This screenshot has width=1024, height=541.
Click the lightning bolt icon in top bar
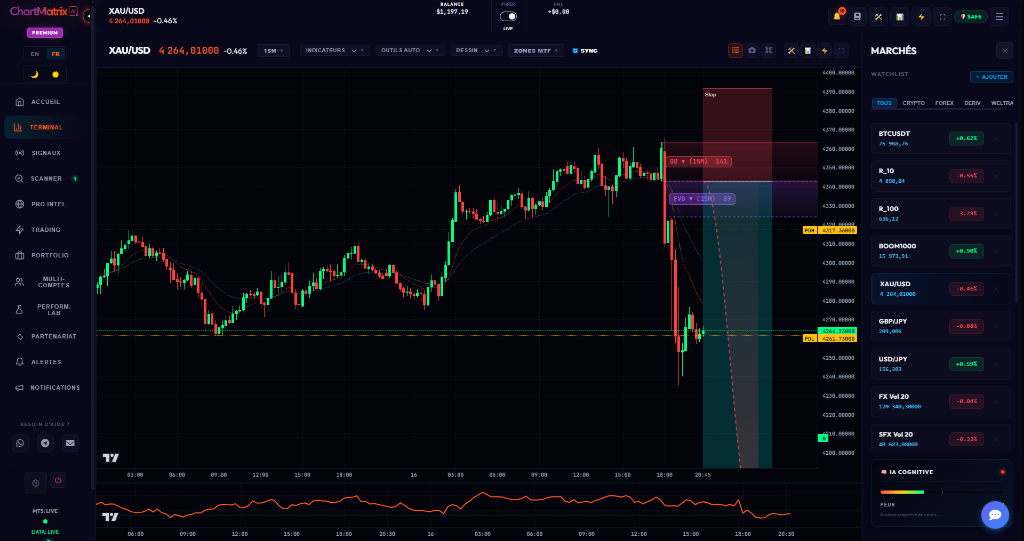tap(921, 17)
